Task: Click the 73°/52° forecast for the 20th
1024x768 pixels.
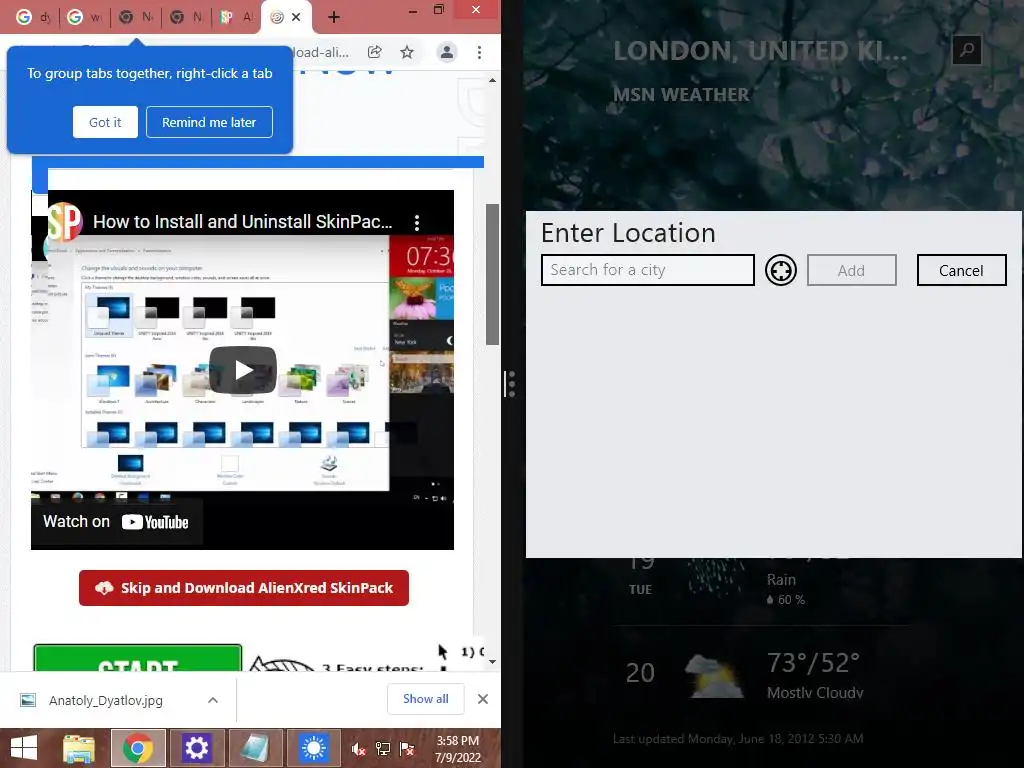Action: point(813,663)
